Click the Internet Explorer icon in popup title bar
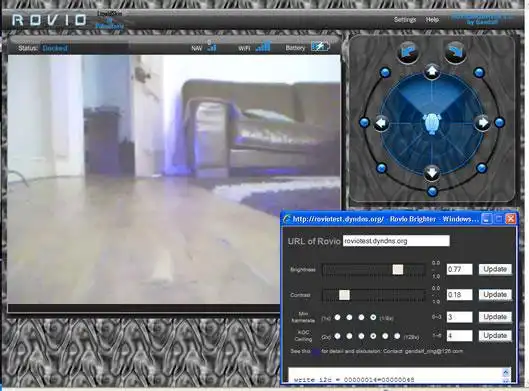Image resolution: width=529 pixels, height=391 pixels. (287, 219)
